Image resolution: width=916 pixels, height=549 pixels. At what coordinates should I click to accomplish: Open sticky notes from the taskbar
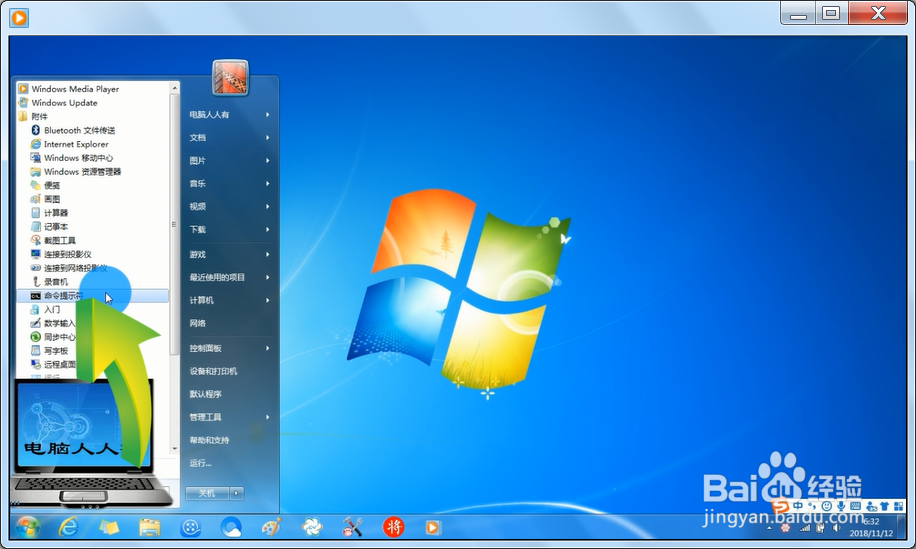[109, 527]
